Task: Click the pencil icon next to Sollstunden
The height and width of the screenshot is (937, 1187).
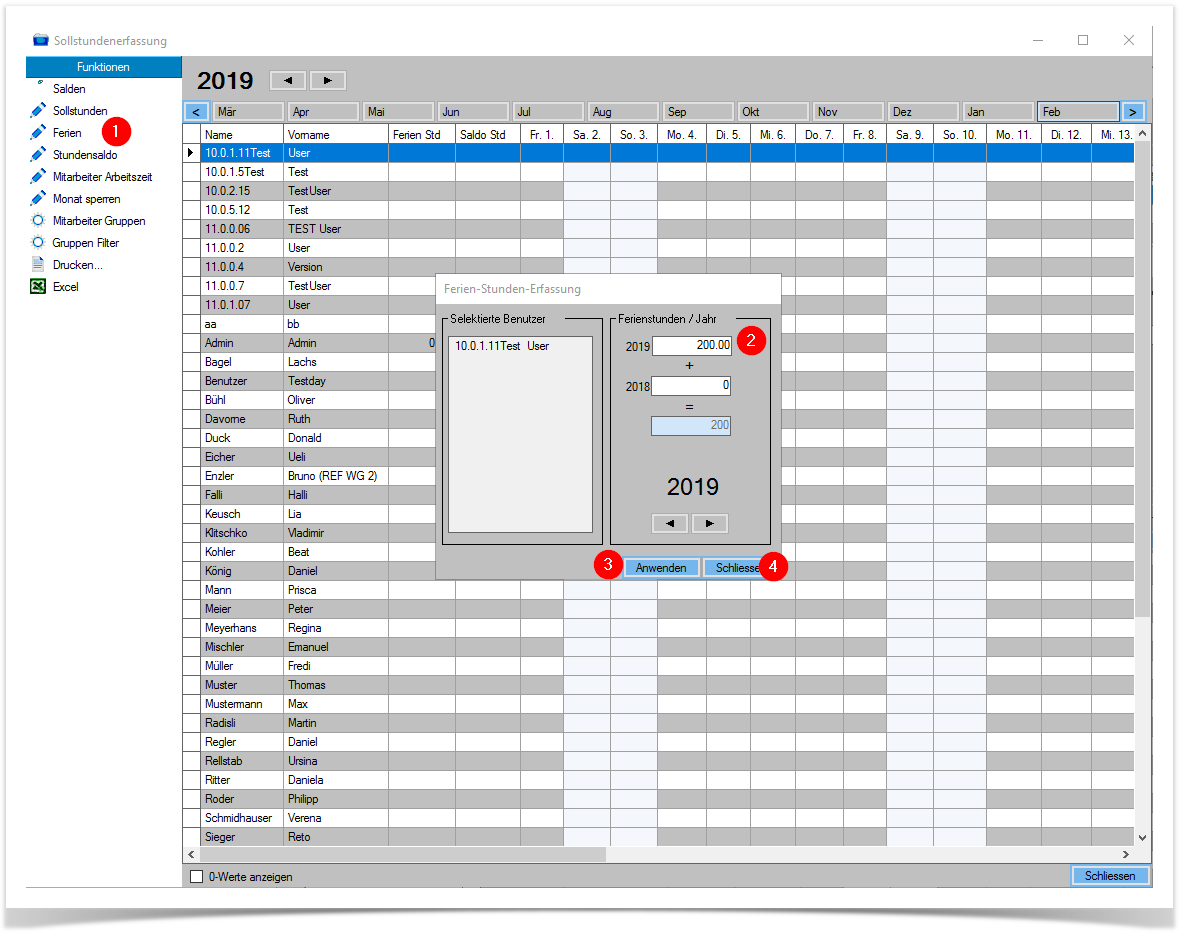Action: pos(38,111)
